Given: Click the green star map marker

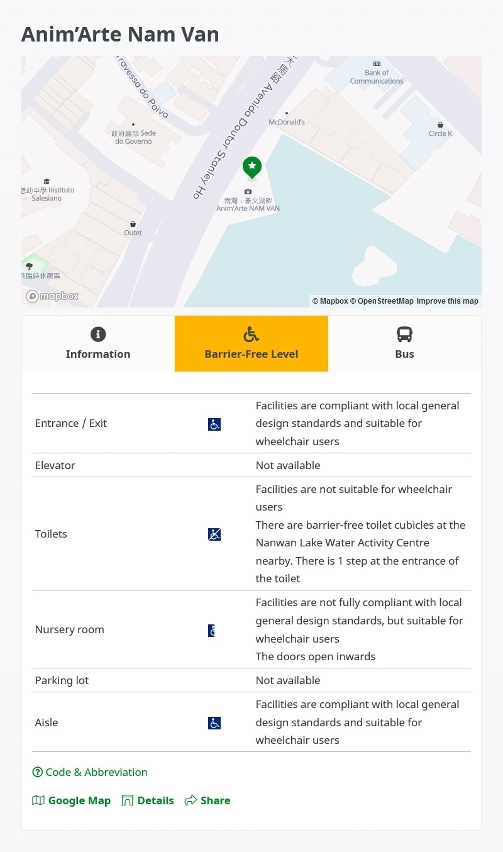Looking at the screenshot, I should click(252, 167).
